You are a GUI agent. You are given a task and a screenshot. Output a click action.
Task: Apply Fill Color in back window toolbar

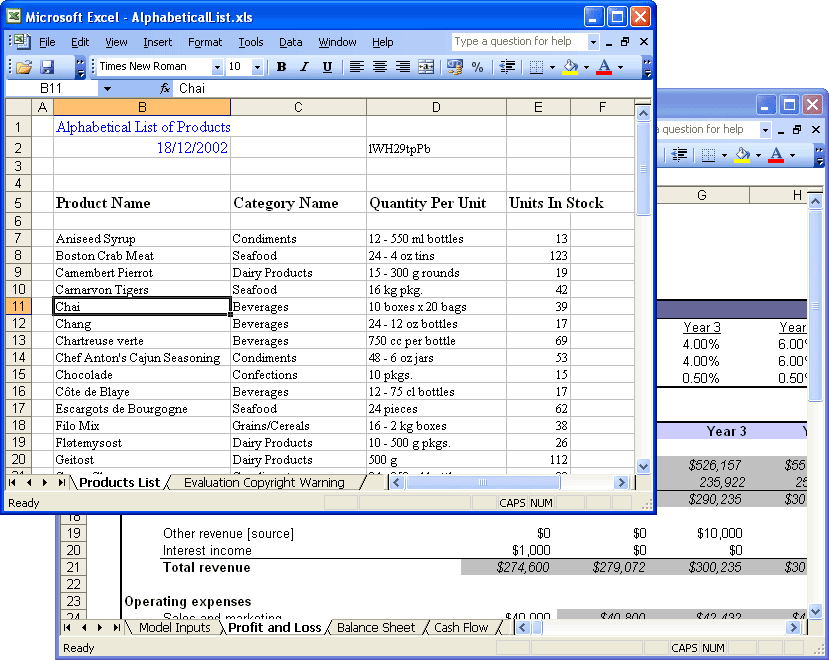[x=742, y=154]
